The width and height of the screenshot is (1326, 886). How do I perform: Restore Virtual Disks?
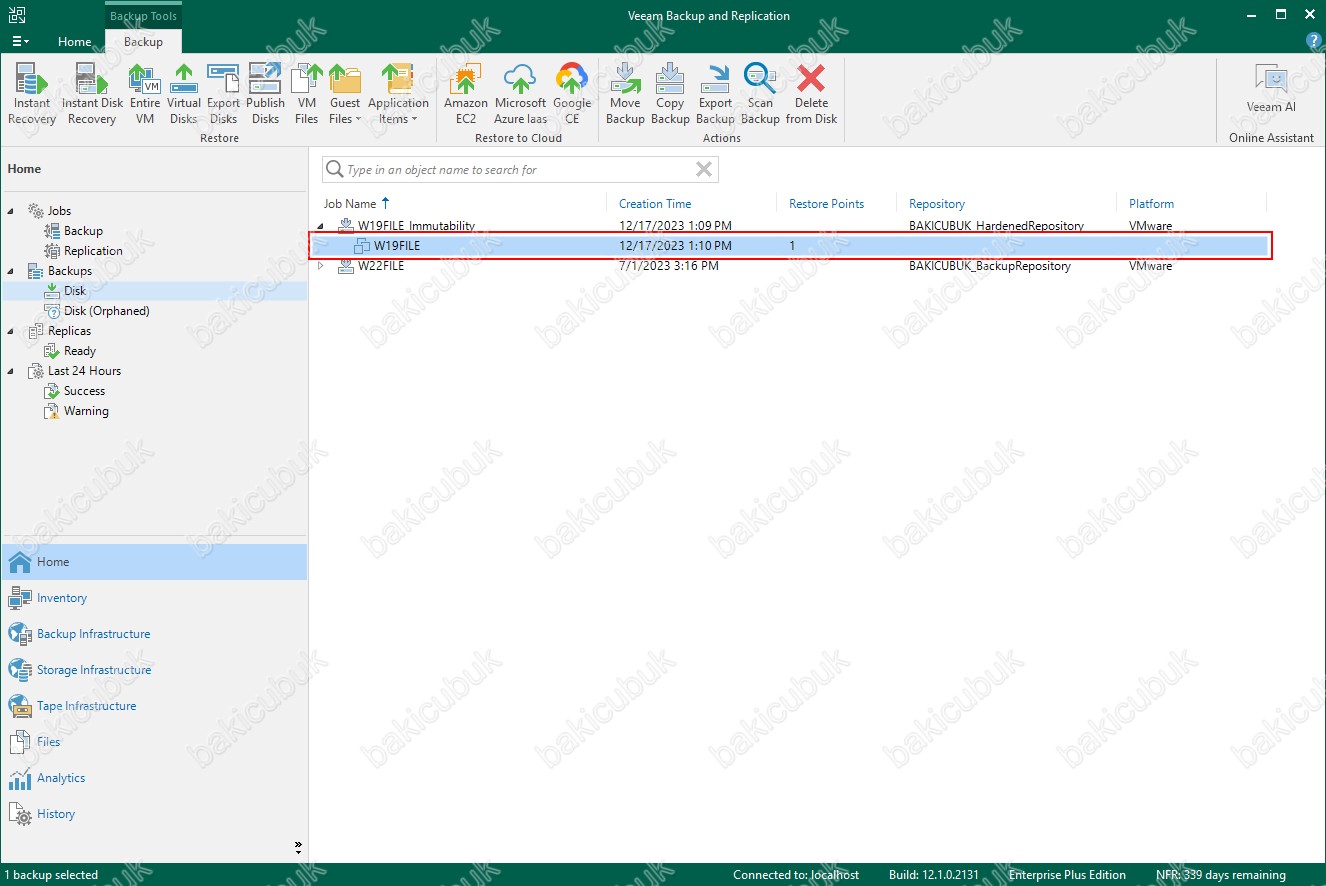pyautogui.click(x=184, y=94)
